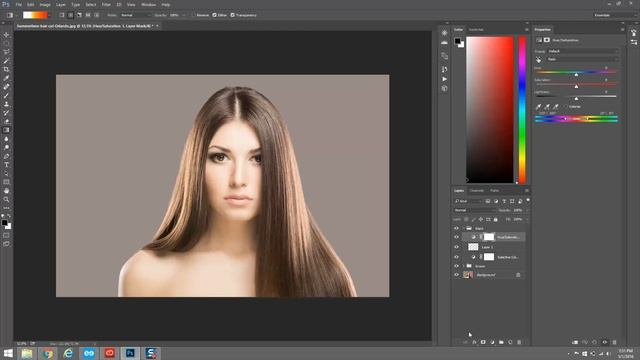Select the Crop tool

pos(6,69)
